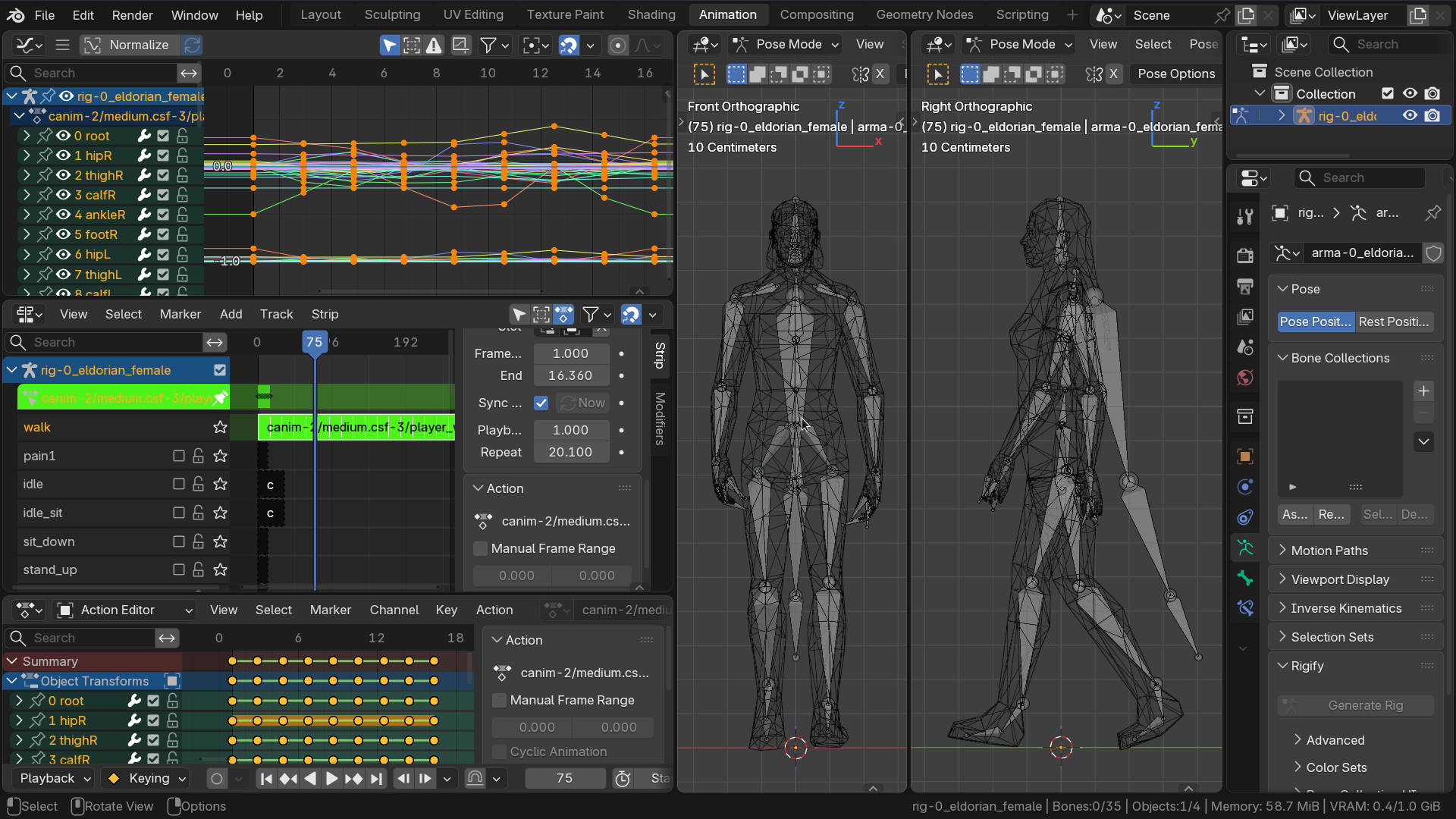This screenshot has width=1456, height=819.
Task: Click the pin icon in properties header
Action: [x=1432, y=213]
